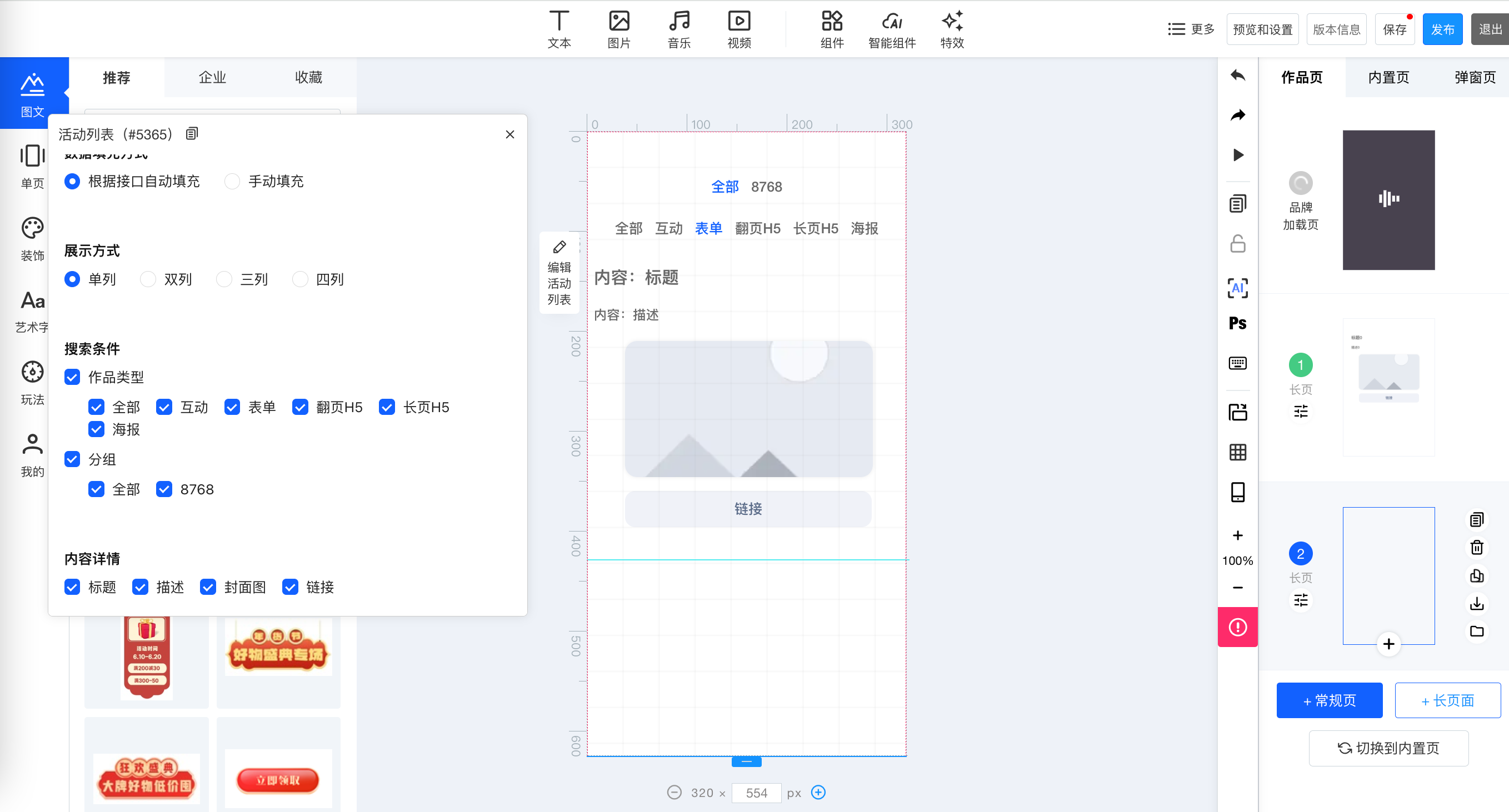
Task: Switch to the 企业 tab
Action: tap(212, 77)
